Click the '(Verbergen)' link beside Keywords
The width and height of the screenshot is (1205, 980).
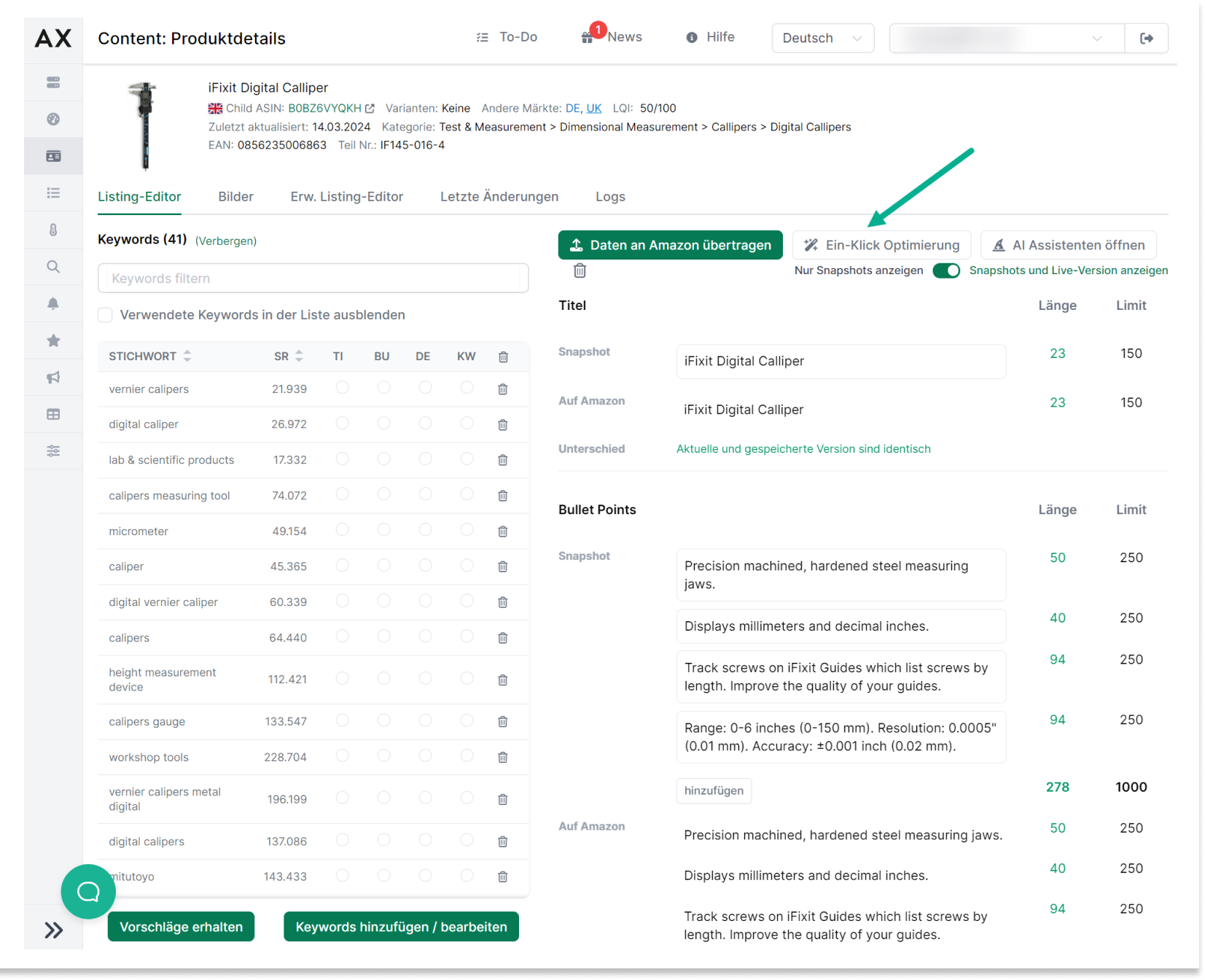click(x=226, y=241)
